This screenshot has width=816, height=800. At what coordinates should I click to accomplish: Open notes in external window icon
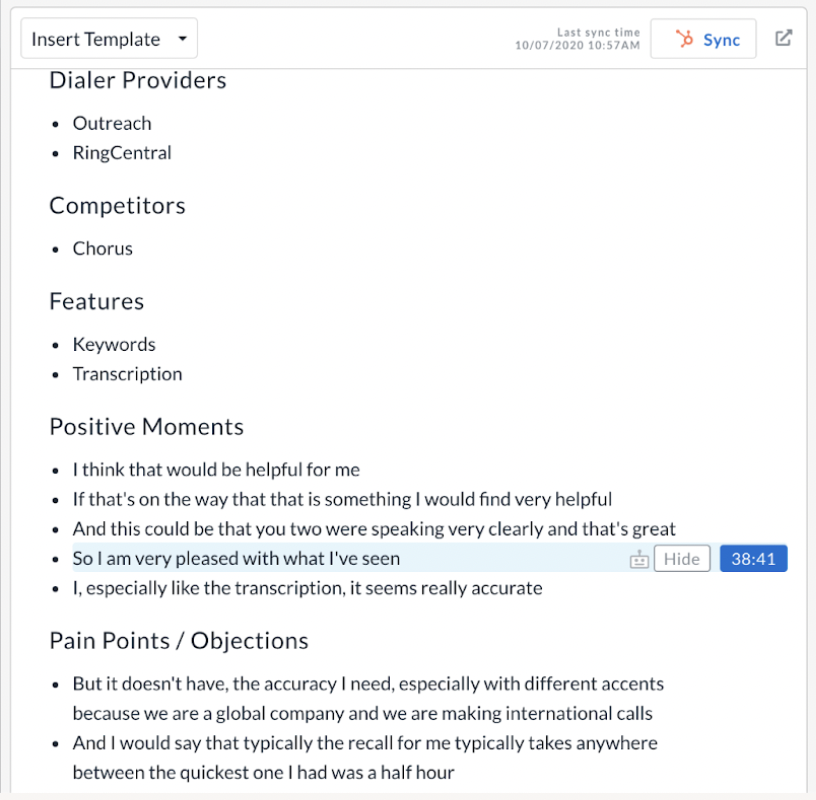[x=783, y=38]
